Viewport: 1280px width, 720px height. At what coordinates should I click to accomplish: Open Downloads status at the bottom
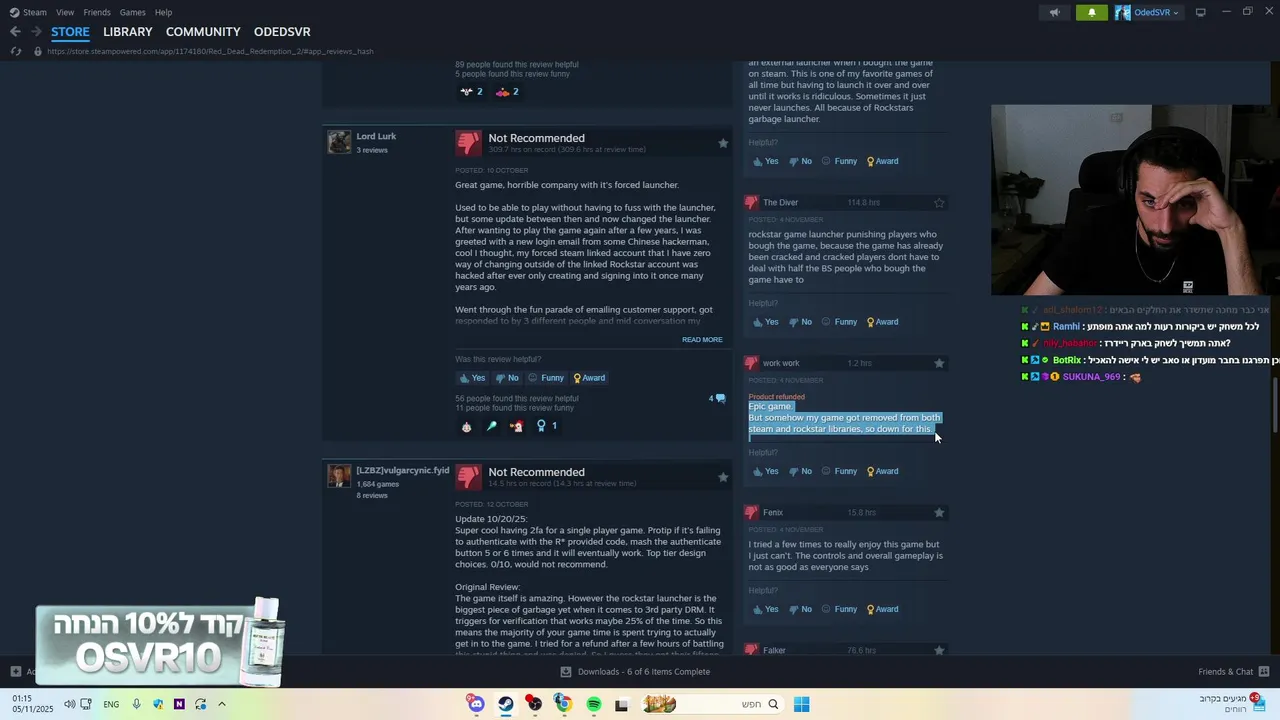635,672
